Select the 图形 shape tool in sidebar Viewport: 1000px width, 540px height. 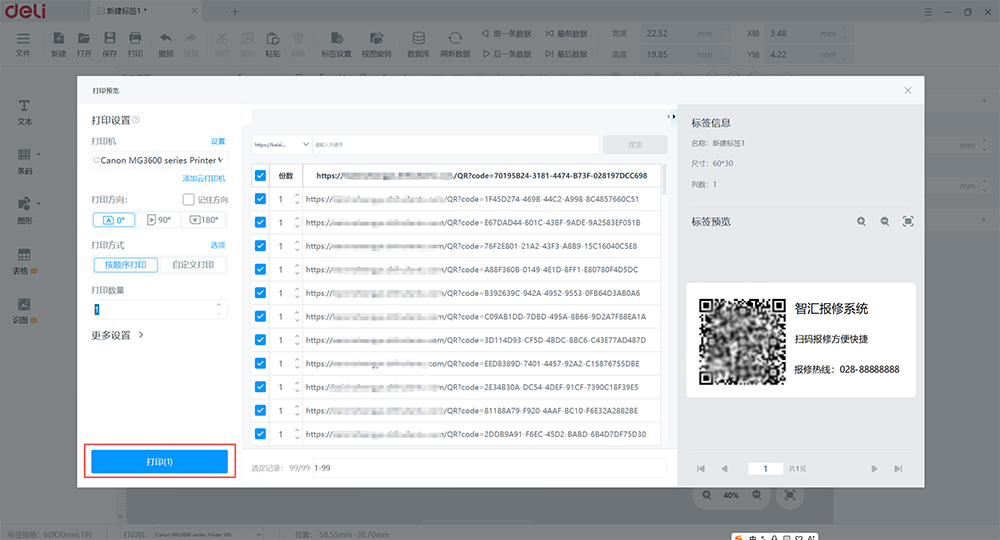[24, 210]
